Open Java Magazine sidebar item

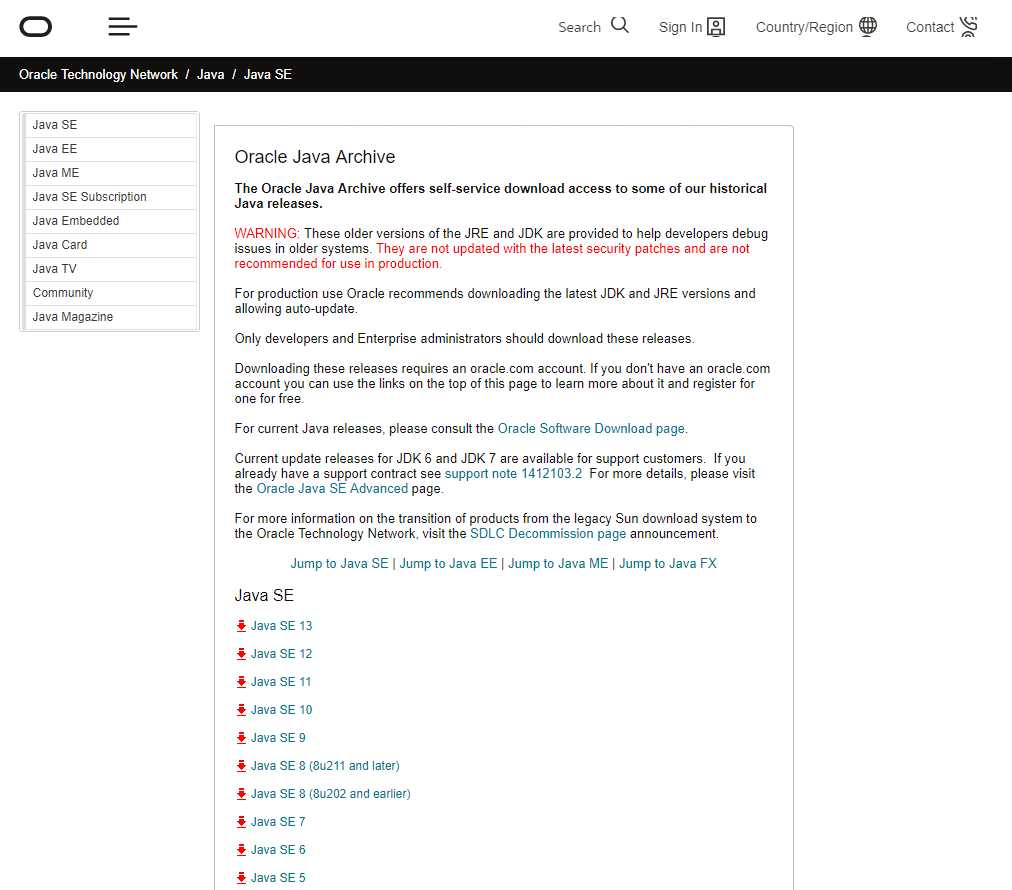point(110,317)
